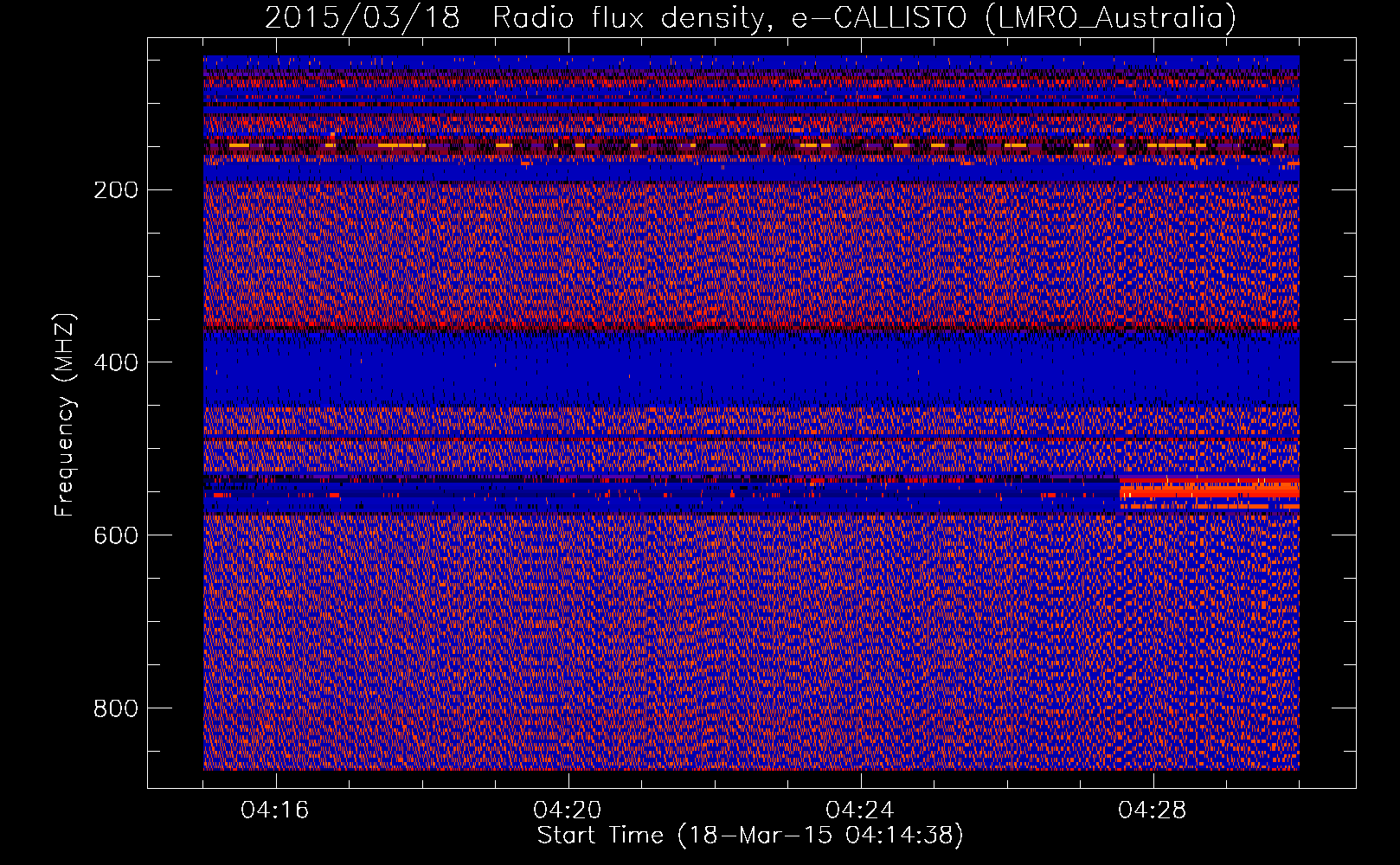Click the 04:28 time tick label
This screenshot has height=865, width=1400.
point(1153,811)
